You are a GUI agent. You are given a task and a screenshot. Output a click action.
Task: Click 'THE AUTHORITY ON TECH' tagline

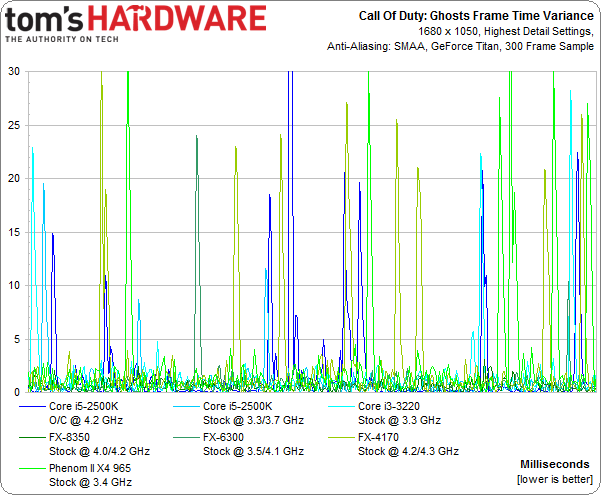point(62,39)
